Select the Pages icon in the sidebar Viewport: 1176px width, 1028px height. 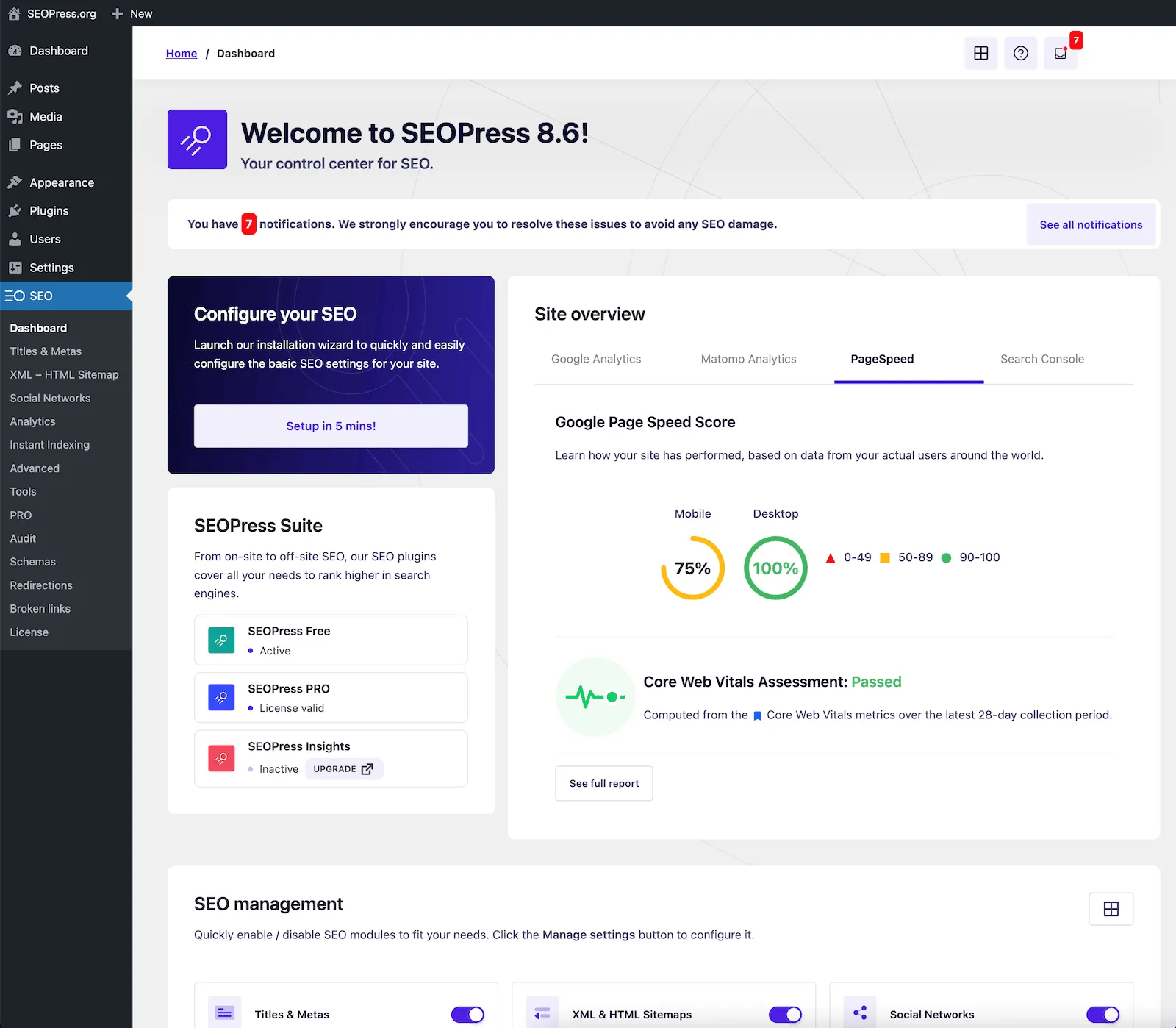click(x=16, y=145)
